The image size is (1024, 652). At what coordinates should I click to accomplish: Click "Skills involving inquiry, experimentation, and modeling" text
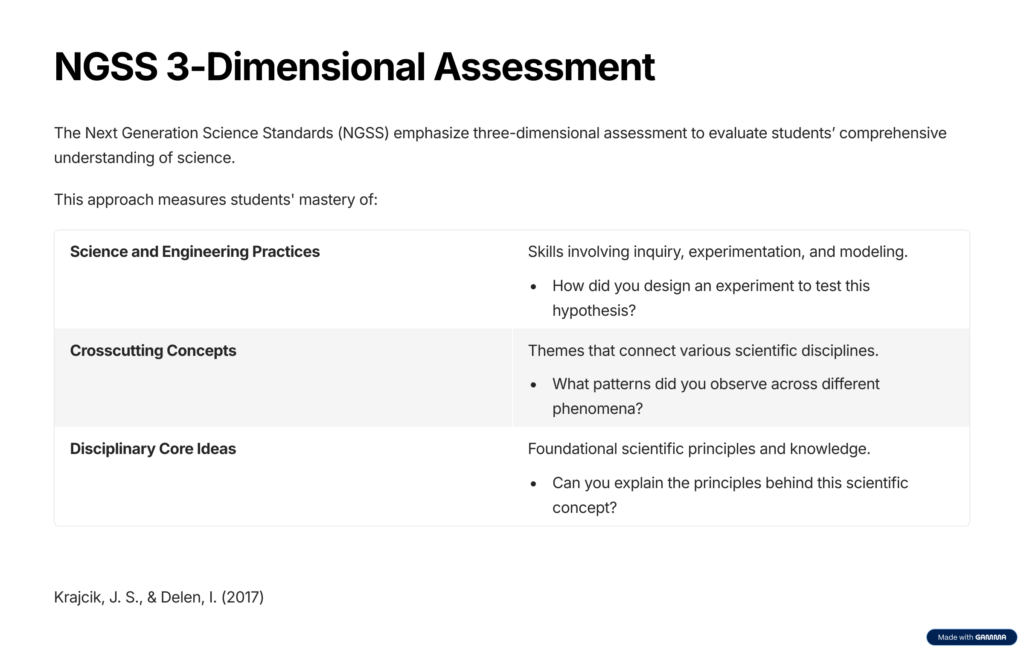717,252
